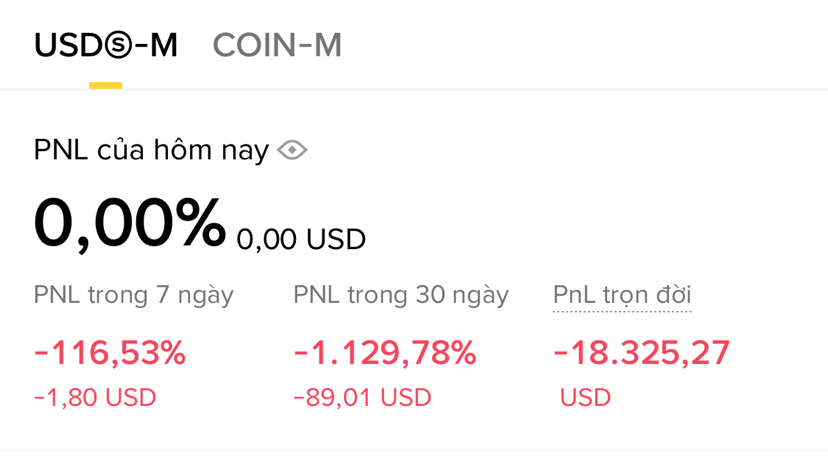Select the PNL trong 7 ngày label
828x464 pixels.
133,295
